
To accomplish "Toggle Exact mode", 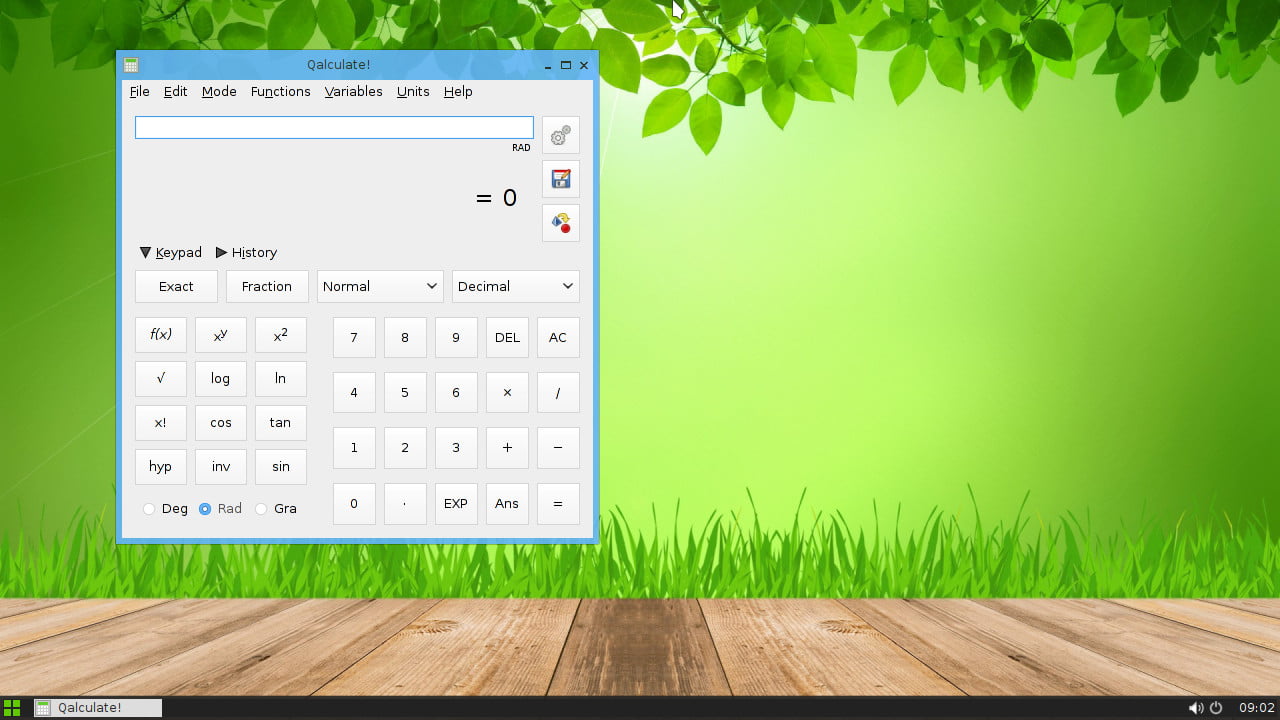I will pos(176,286).
